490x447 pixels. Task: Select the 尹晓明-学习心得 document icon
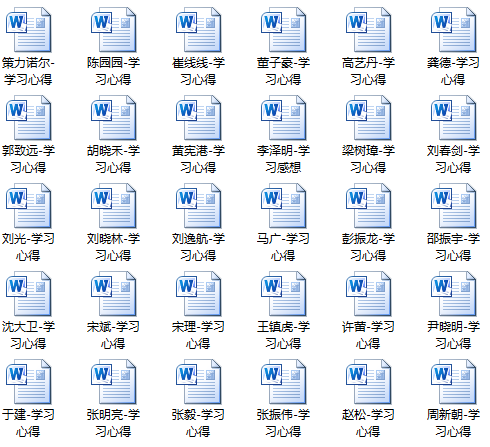tap(453, 294)
